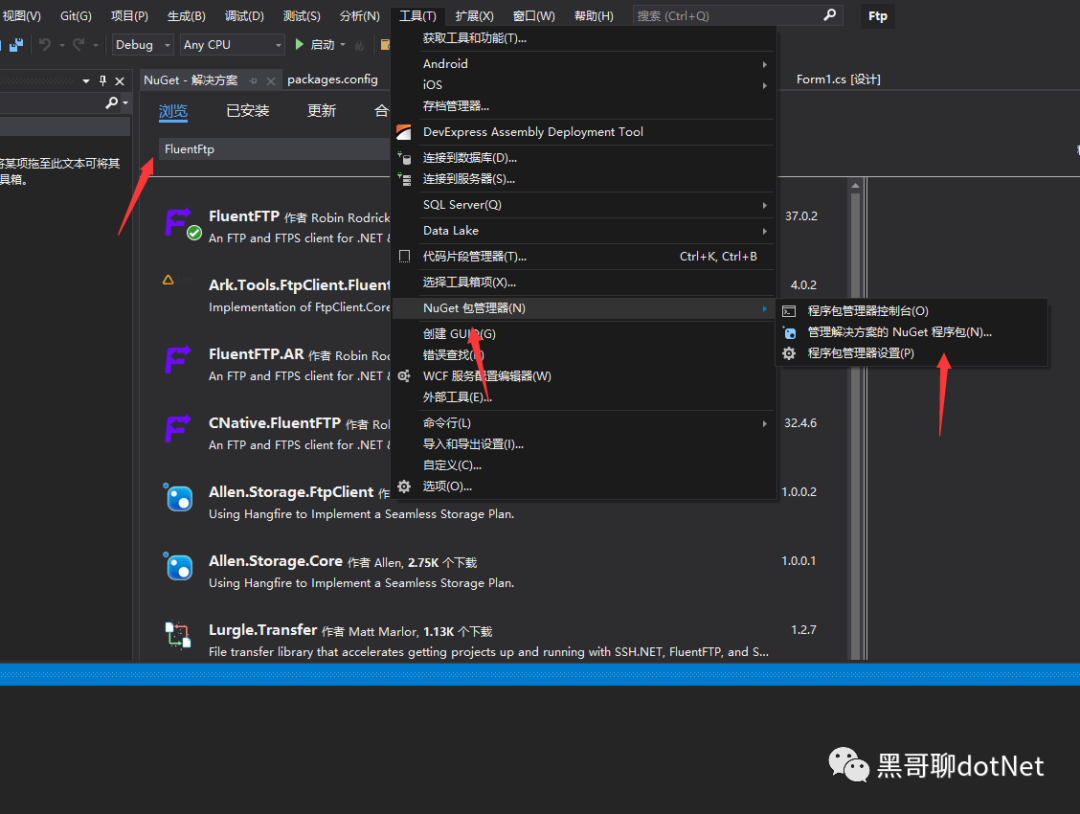Select the 浏览 browse link in NuGet manager
Image resolution: width=1080 pixels, height=814 pixels.
pos(173,111)
